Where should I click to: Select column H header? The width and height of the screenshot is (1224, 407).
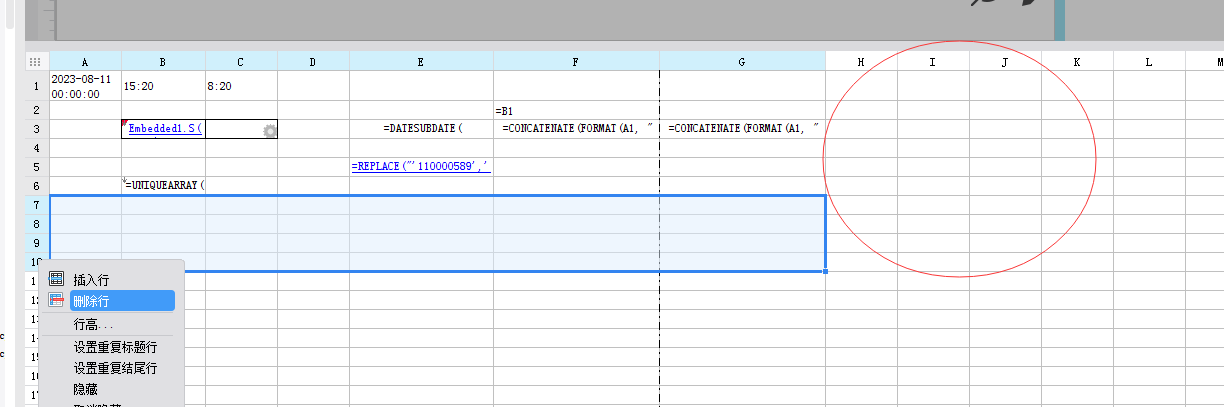[861, 62]
